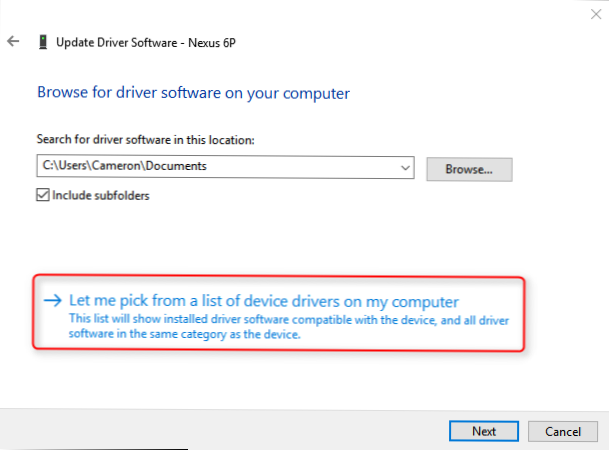This screenshot has width=609, height=450.
Task: Toggle the Include subfolders checkbox
Action: click(x=43, y=195)
